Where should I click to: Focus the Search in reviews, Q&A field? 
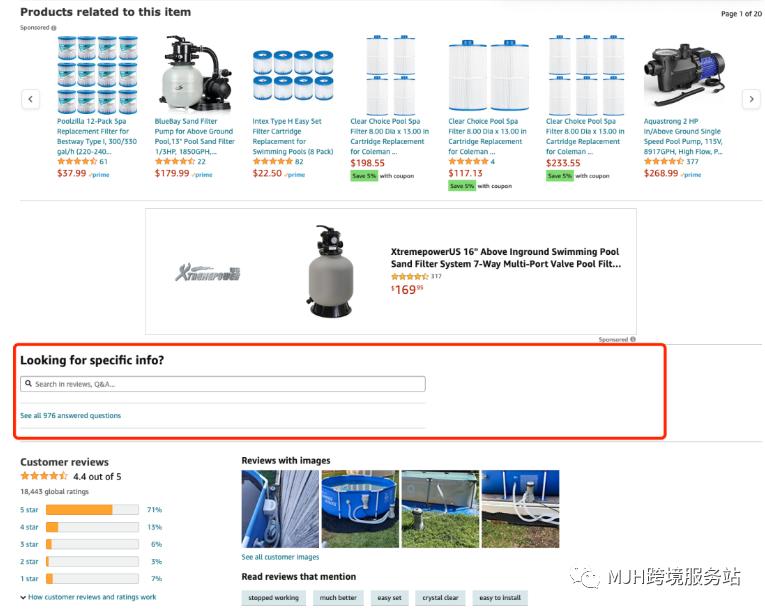coord(222,384)
